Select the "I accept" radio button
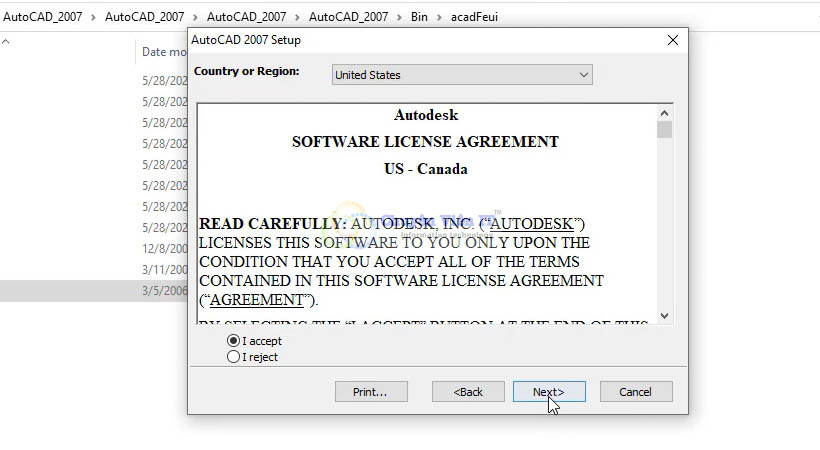This screenshot has width=820, height=450. [x=234, y=341]
